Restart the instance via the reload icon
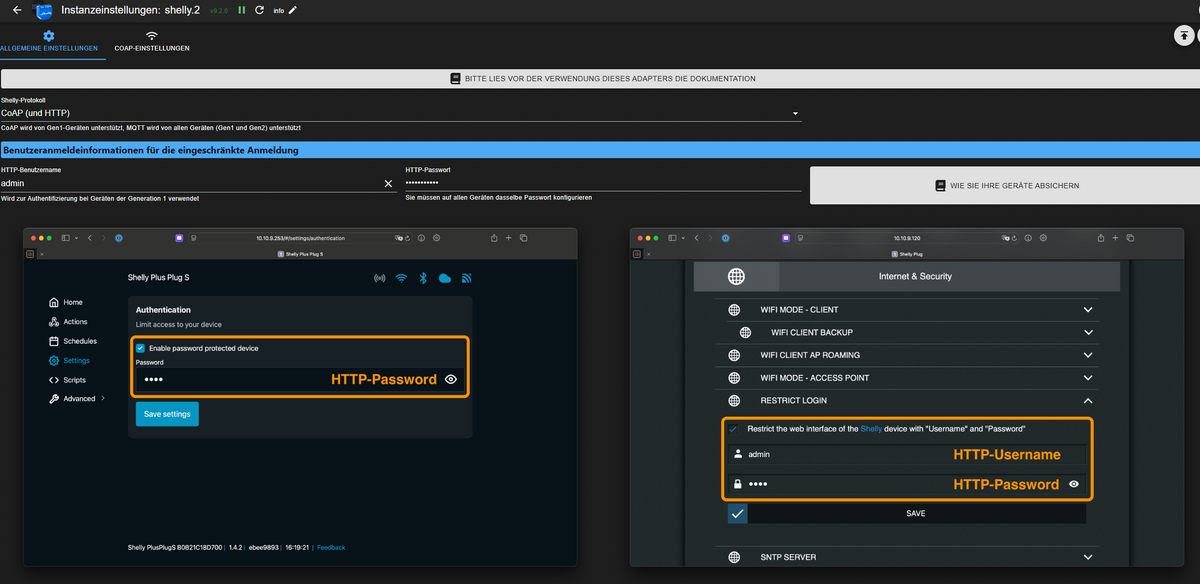Image resolution: width=1200 pixels, height=584 pixels. tap(260, 10)
